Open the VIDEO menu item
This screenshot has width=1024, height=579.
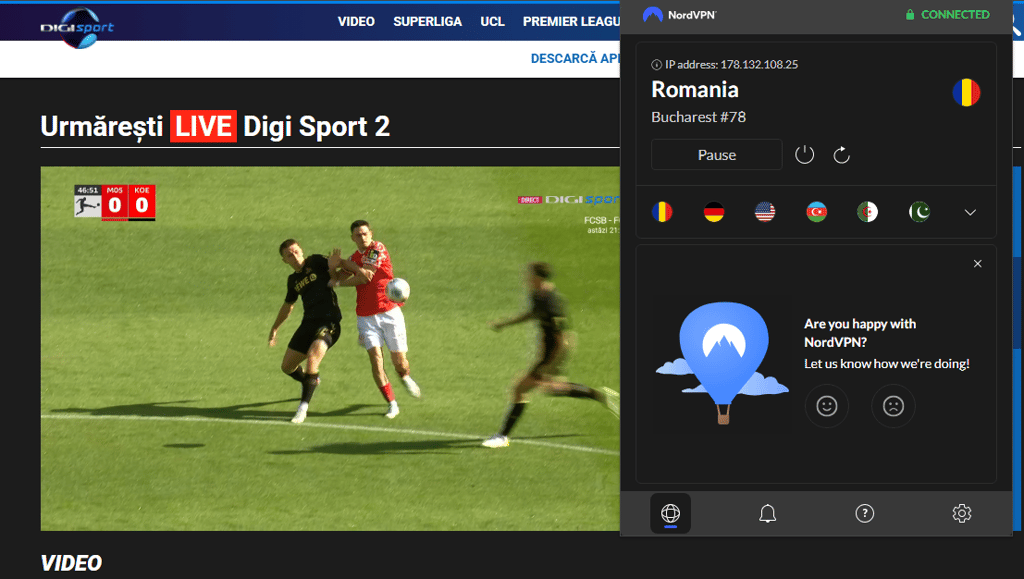(356, 22)
